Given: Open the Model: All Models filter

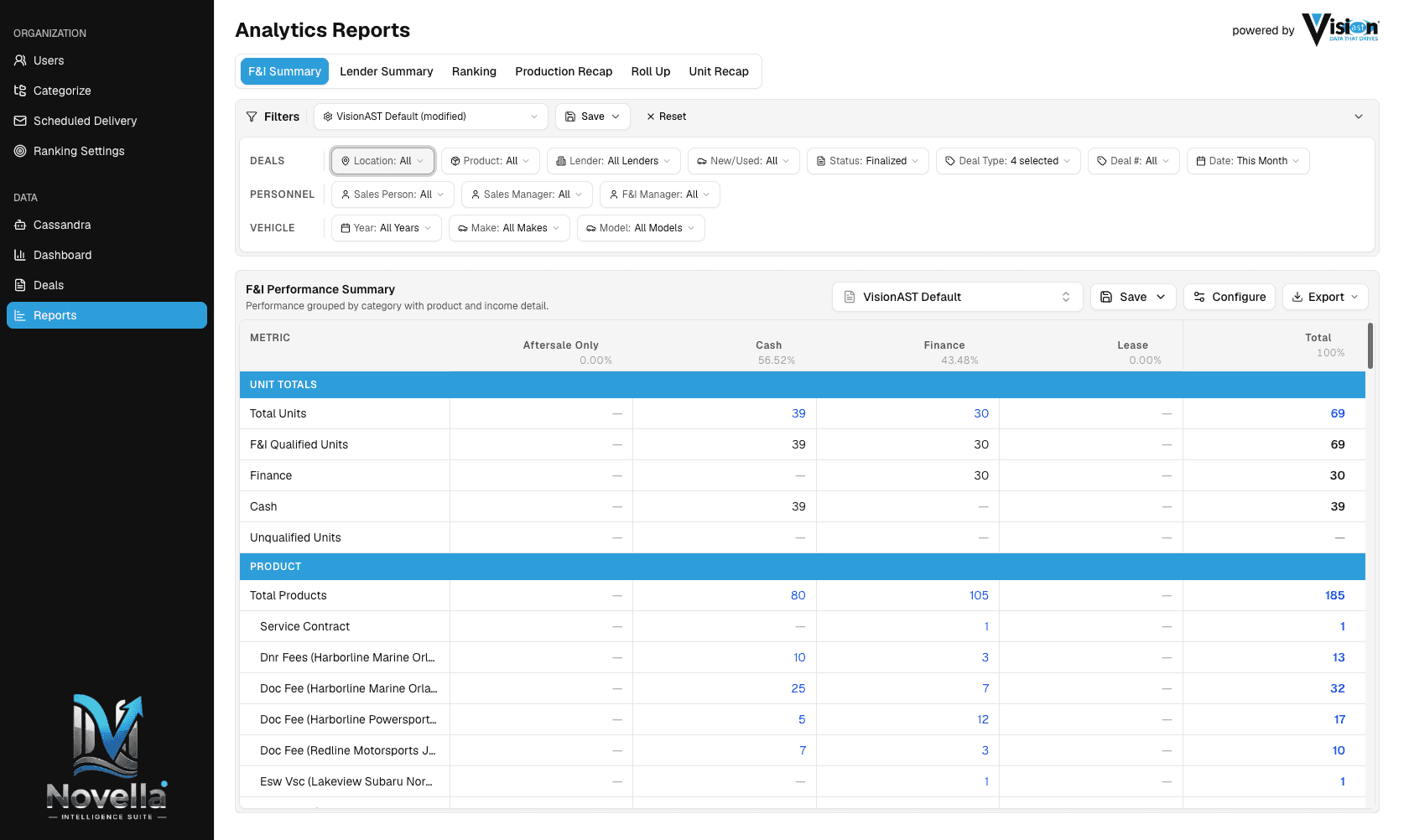Looking at the screenshot, I should 641,228.
